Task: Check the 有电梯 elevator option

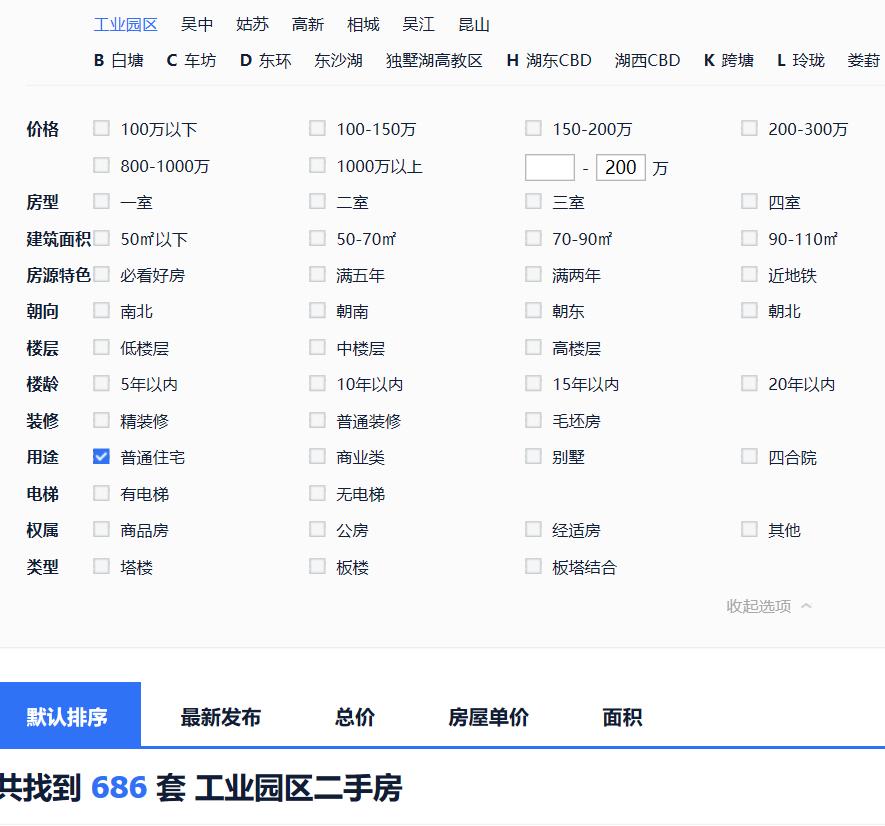Action: (x=101, y=493)
